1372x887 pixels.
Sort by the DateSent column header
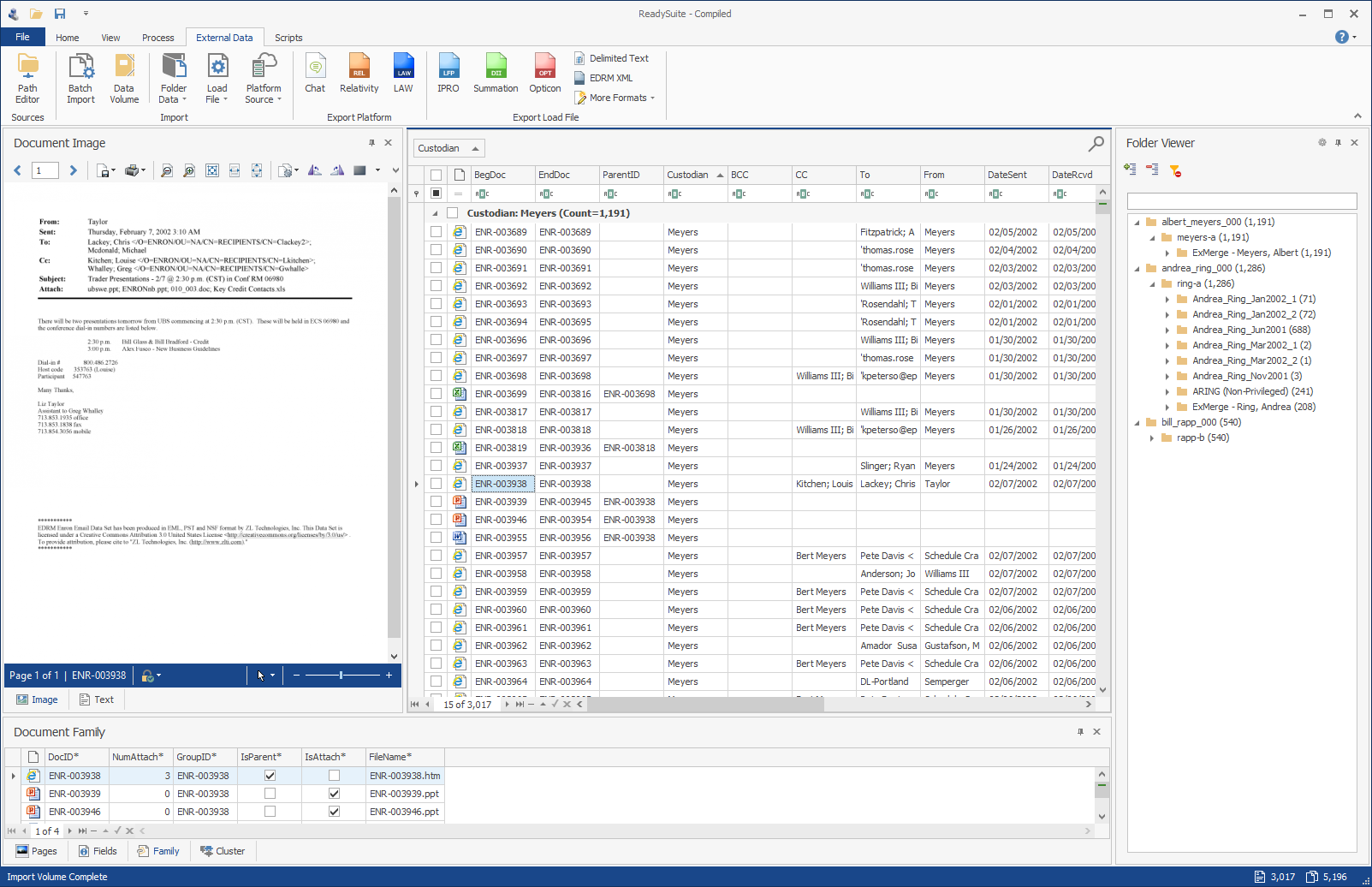point(1016,175)
